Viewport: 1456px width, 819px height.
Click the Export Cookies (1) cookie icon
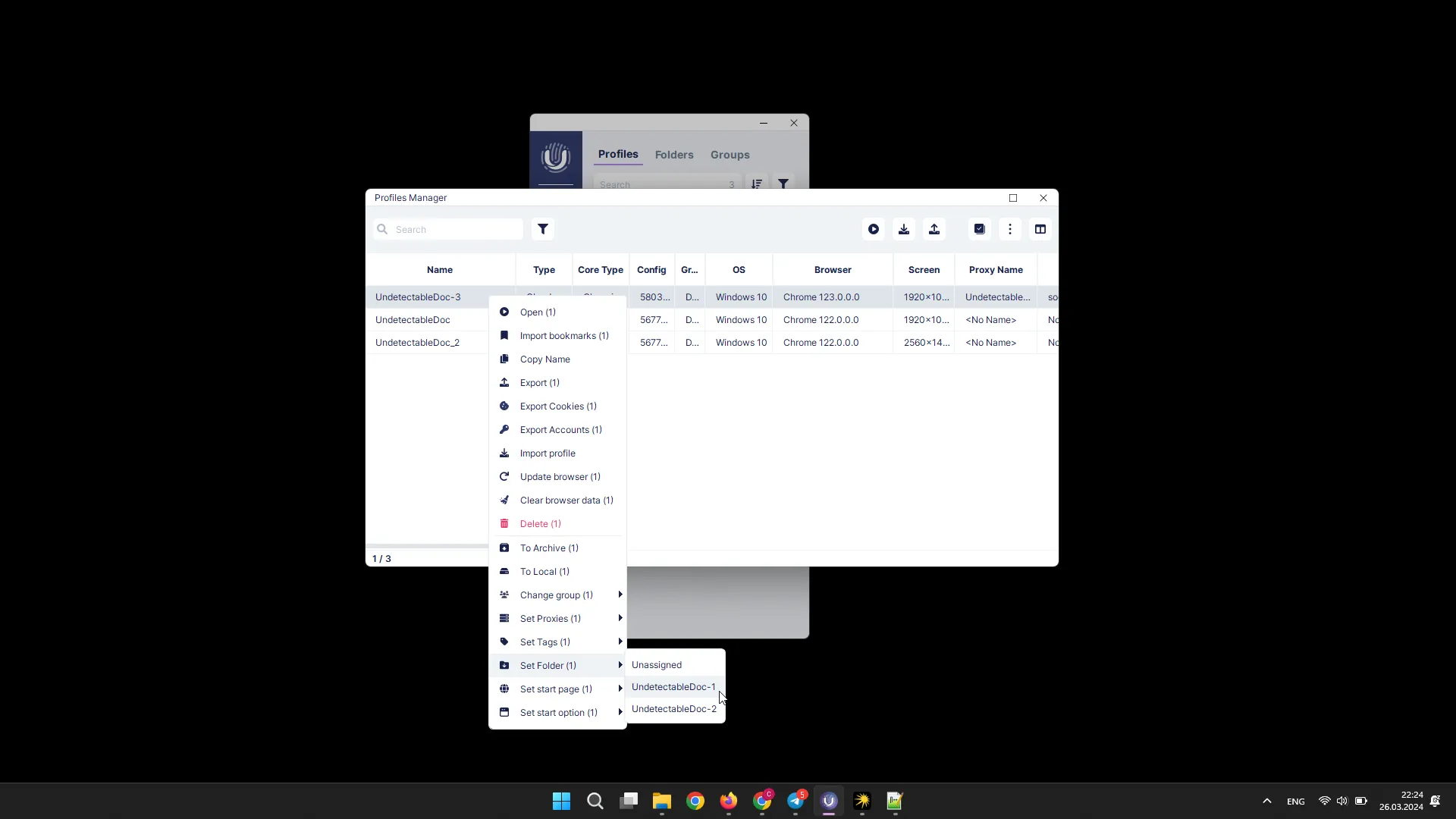(x=504, y=406)
